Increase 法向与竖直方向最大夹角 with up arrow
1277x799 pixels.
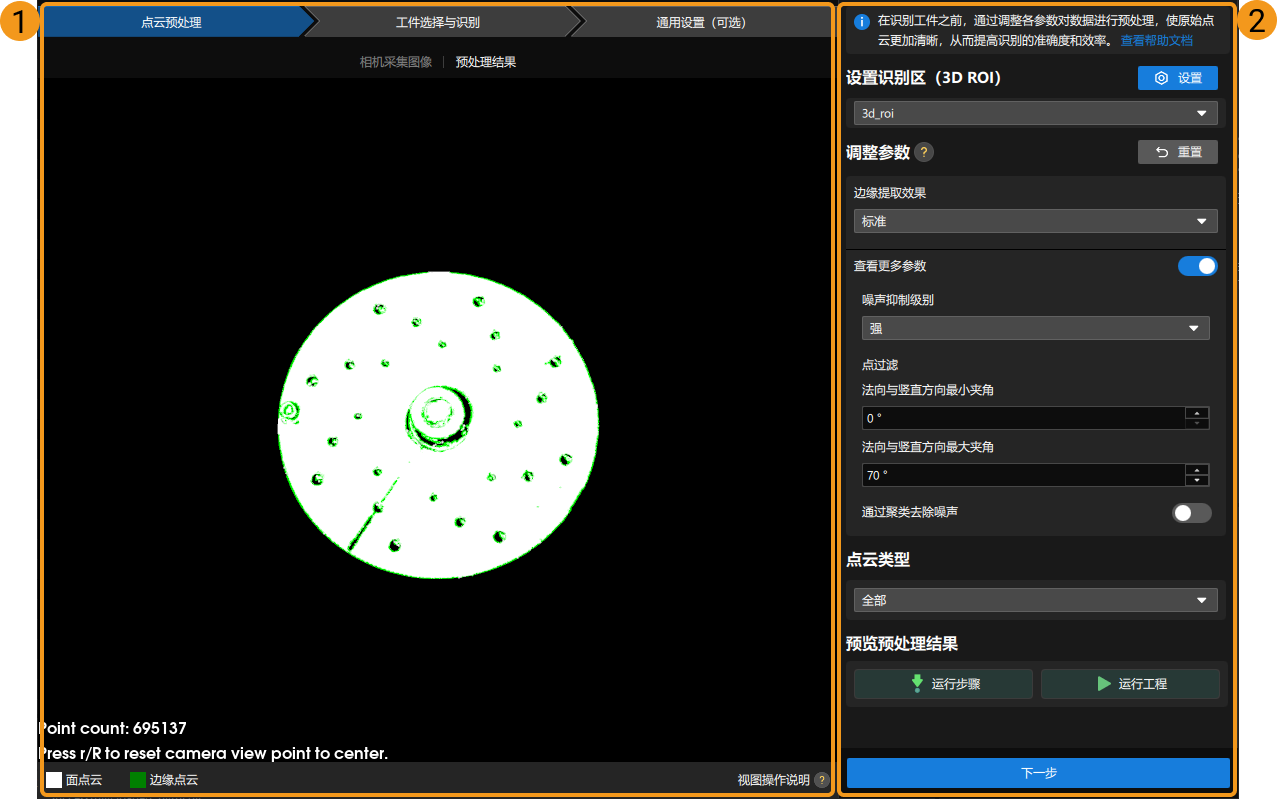point(1197,469)
